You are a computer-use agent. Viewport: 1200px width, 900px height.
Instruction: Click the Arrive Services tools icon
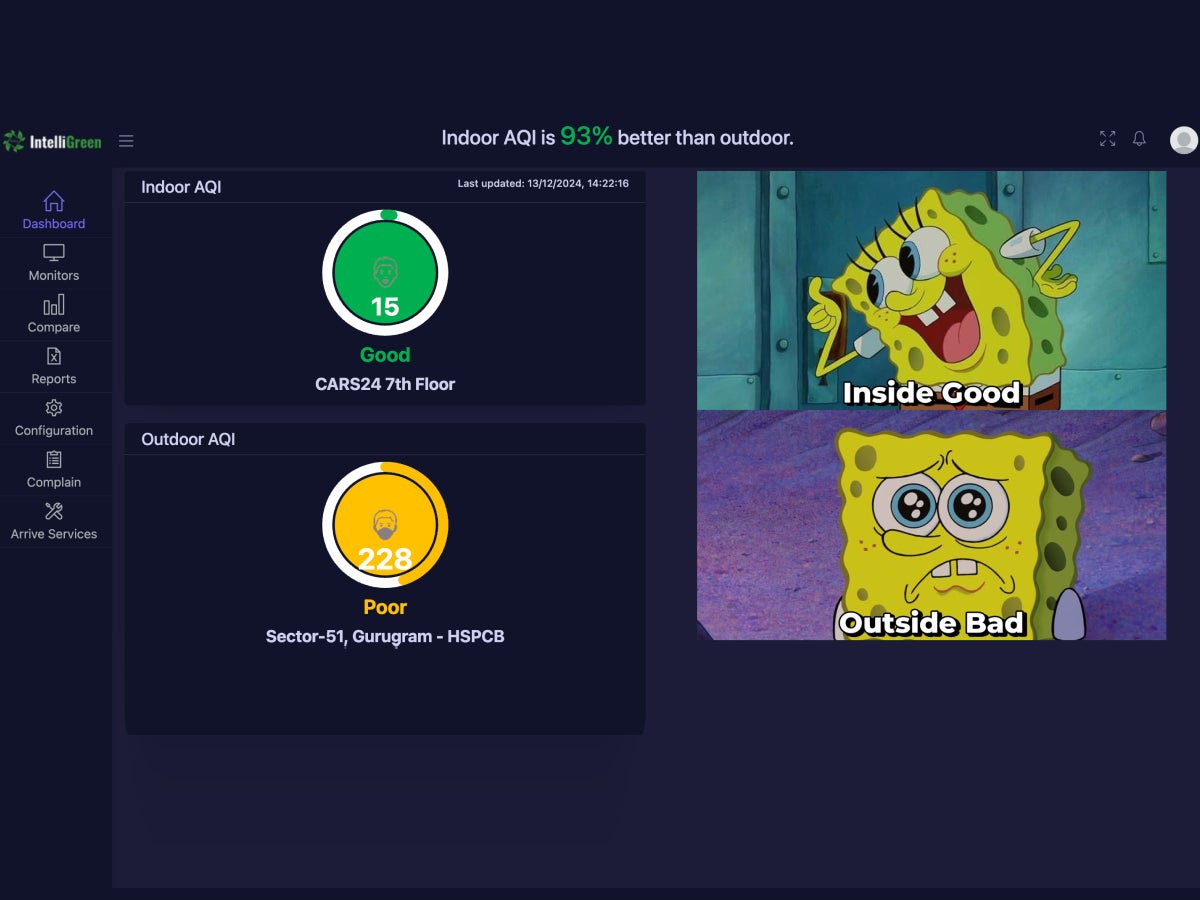54,512
